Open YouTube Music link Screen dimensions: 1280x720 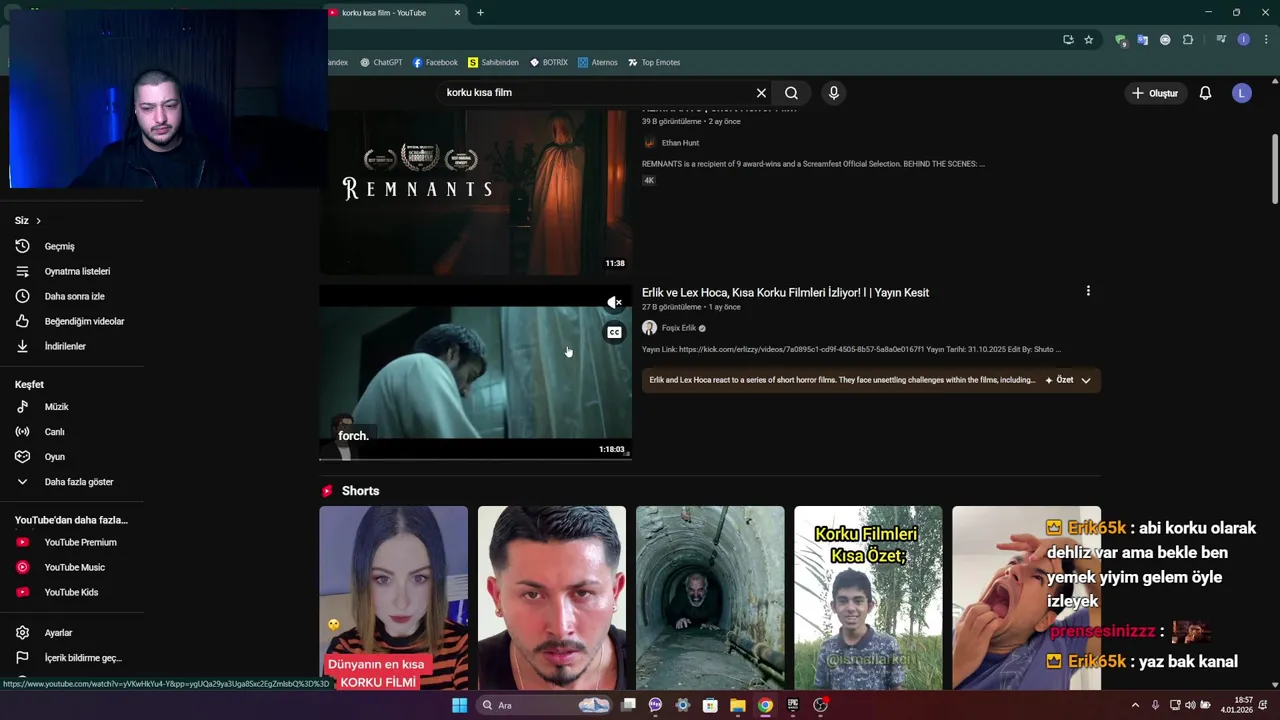pyautogui.click(x=72, y=567)
